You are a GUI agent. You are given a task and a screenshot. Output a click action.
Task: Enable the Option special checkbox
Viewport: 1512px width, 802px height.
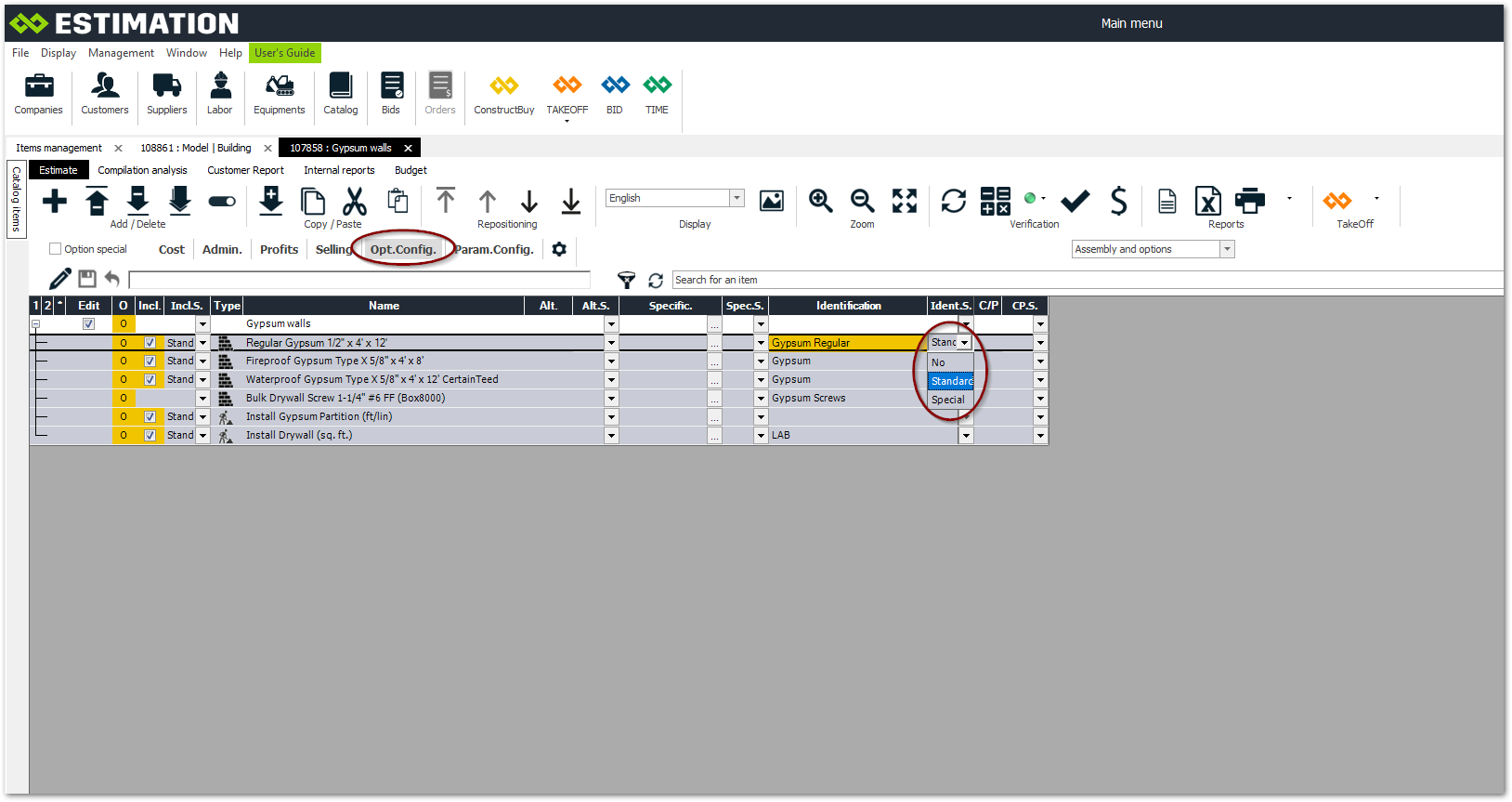click(56, 249)
